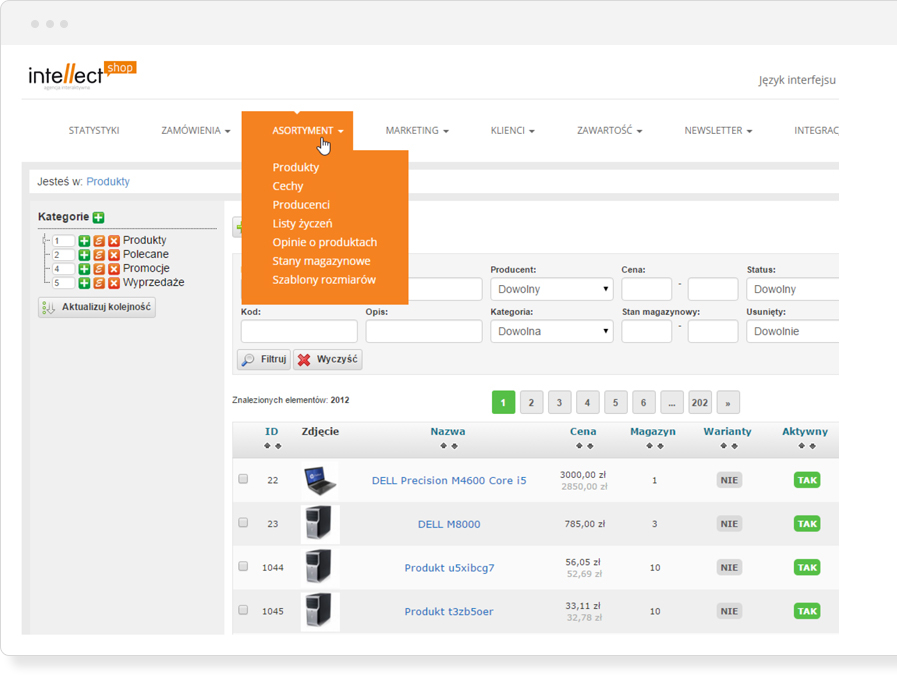Edit the Produkty category via its orange icon
Image resolution: width=897 pixels, height=675 pixels.
[99, 241]
